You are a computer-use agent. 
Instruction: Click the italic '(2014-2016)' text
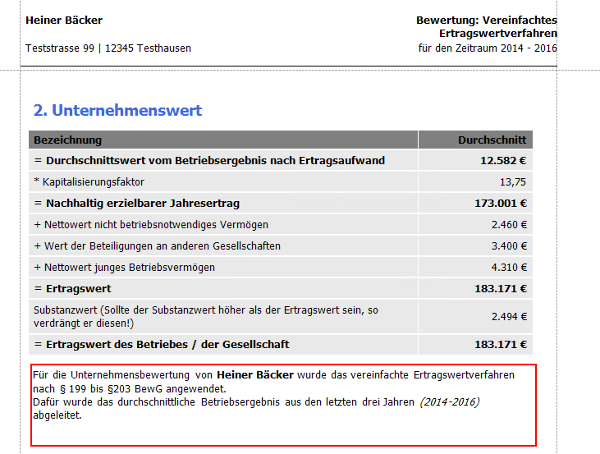[x=449, y=402]
